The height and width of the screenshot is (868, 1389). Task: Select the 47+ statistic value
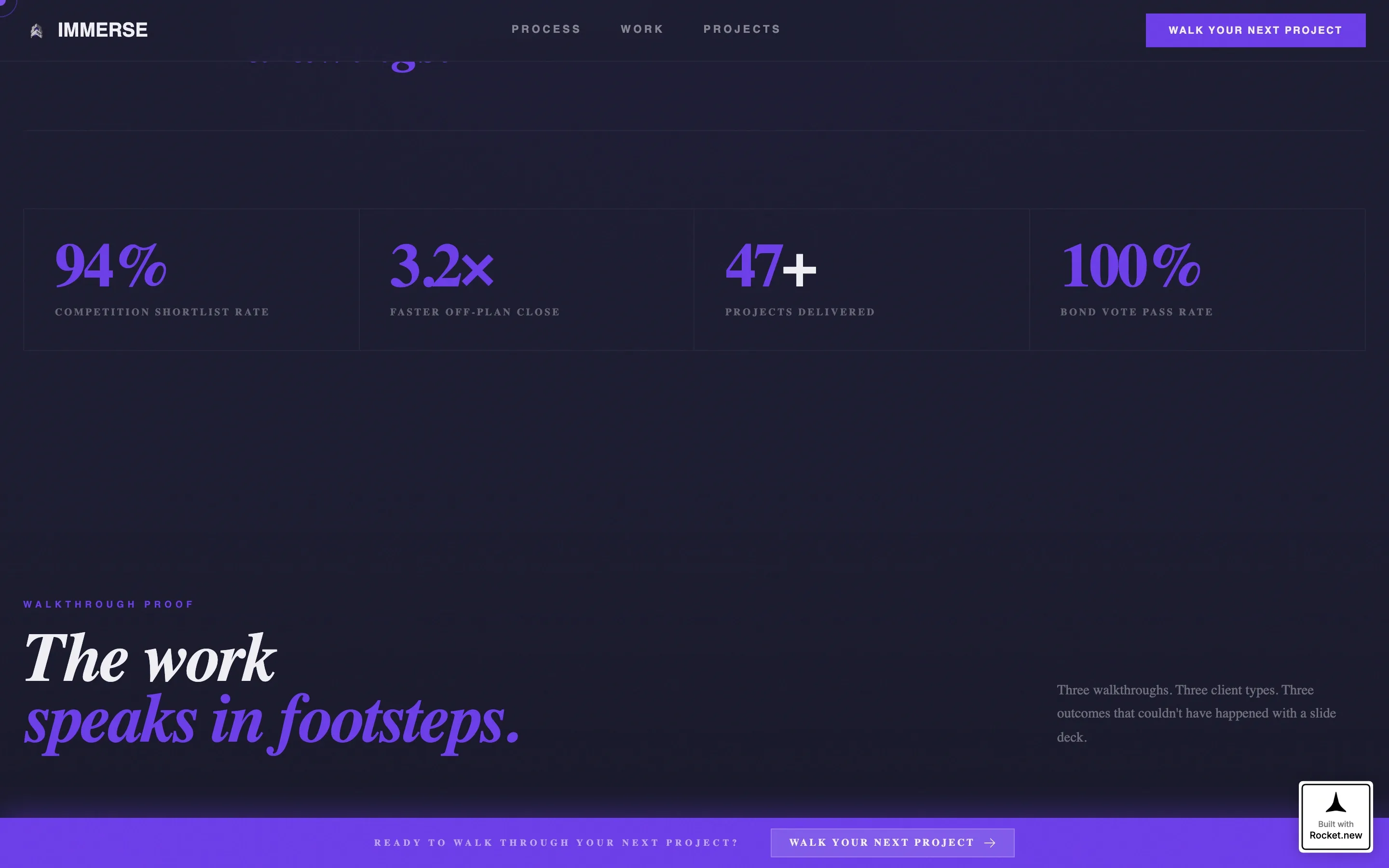tap(771, 265)
